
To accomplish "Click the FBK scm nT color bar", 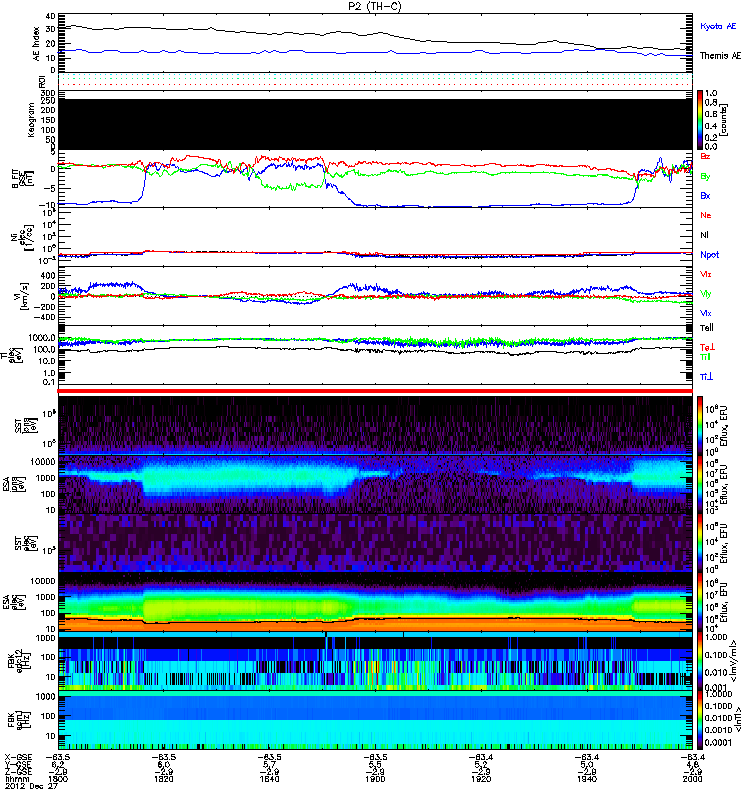I will pyautogui.click(x=700, y=720).
